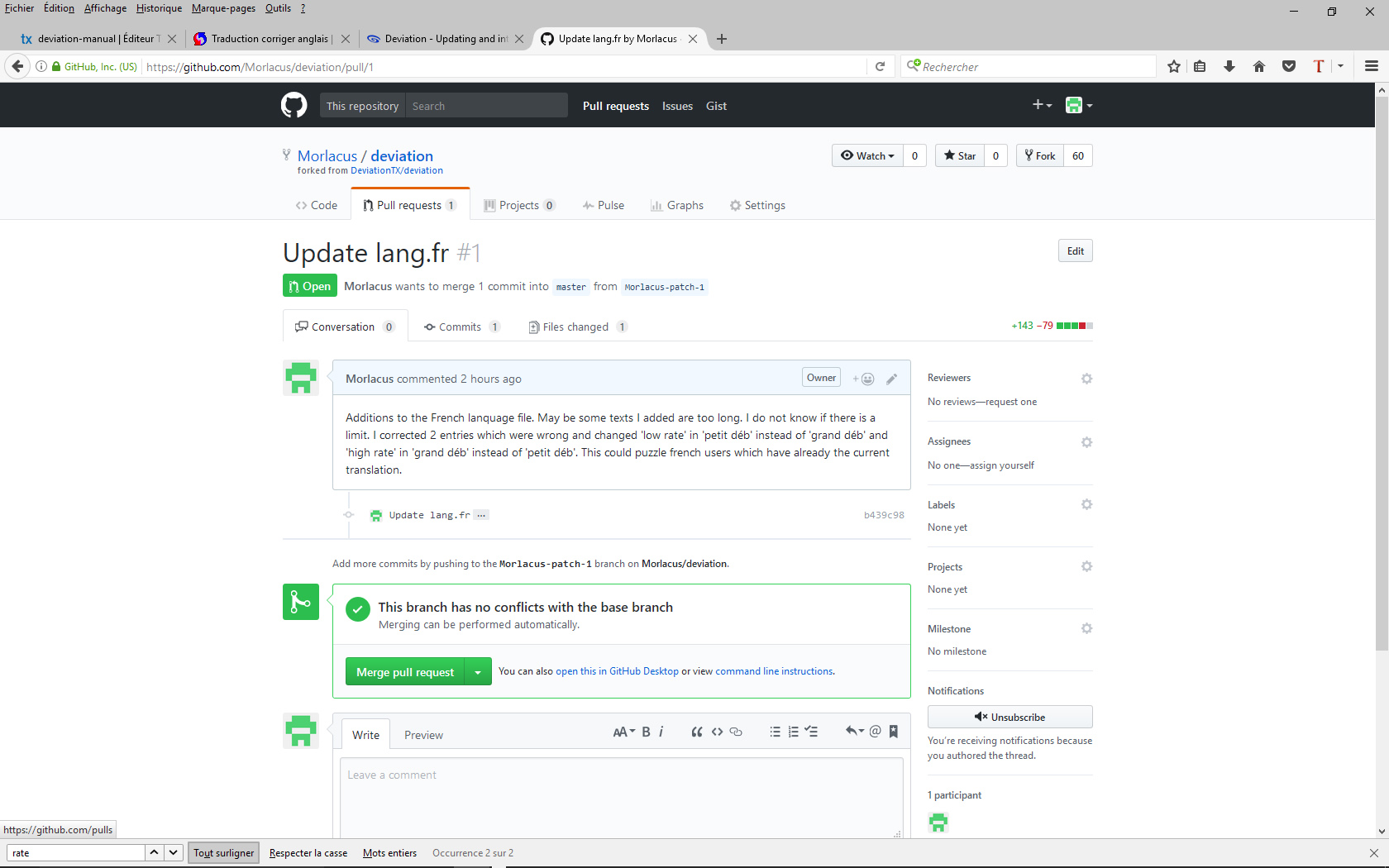Open the Pocket icon in toolbar
The width and height of the screenshot is (1389, 868).
[x=1289, y=66]
